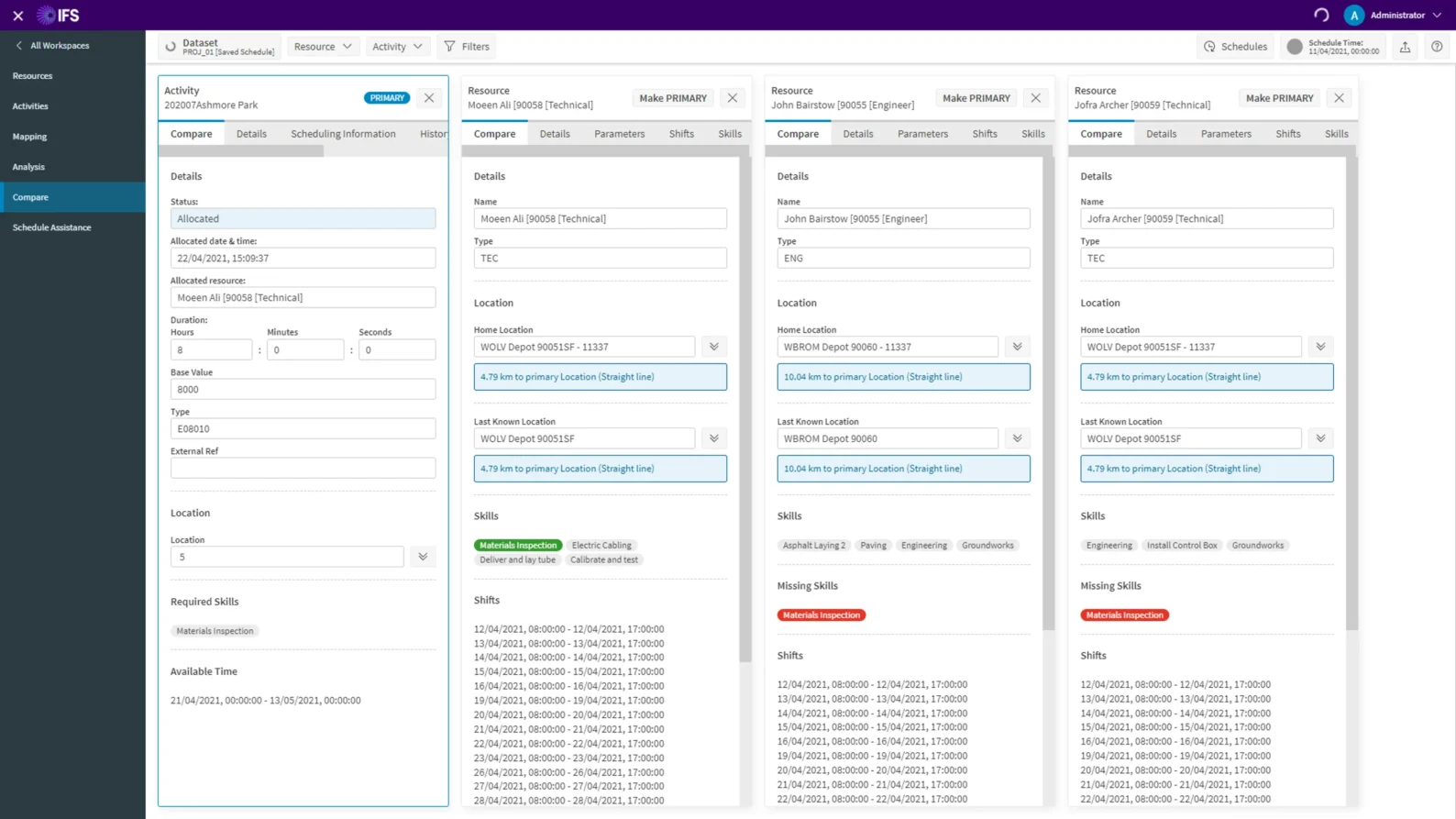Open the Filters funnel option
This screenshot has height=819, width=1456.
click(467, 47)
